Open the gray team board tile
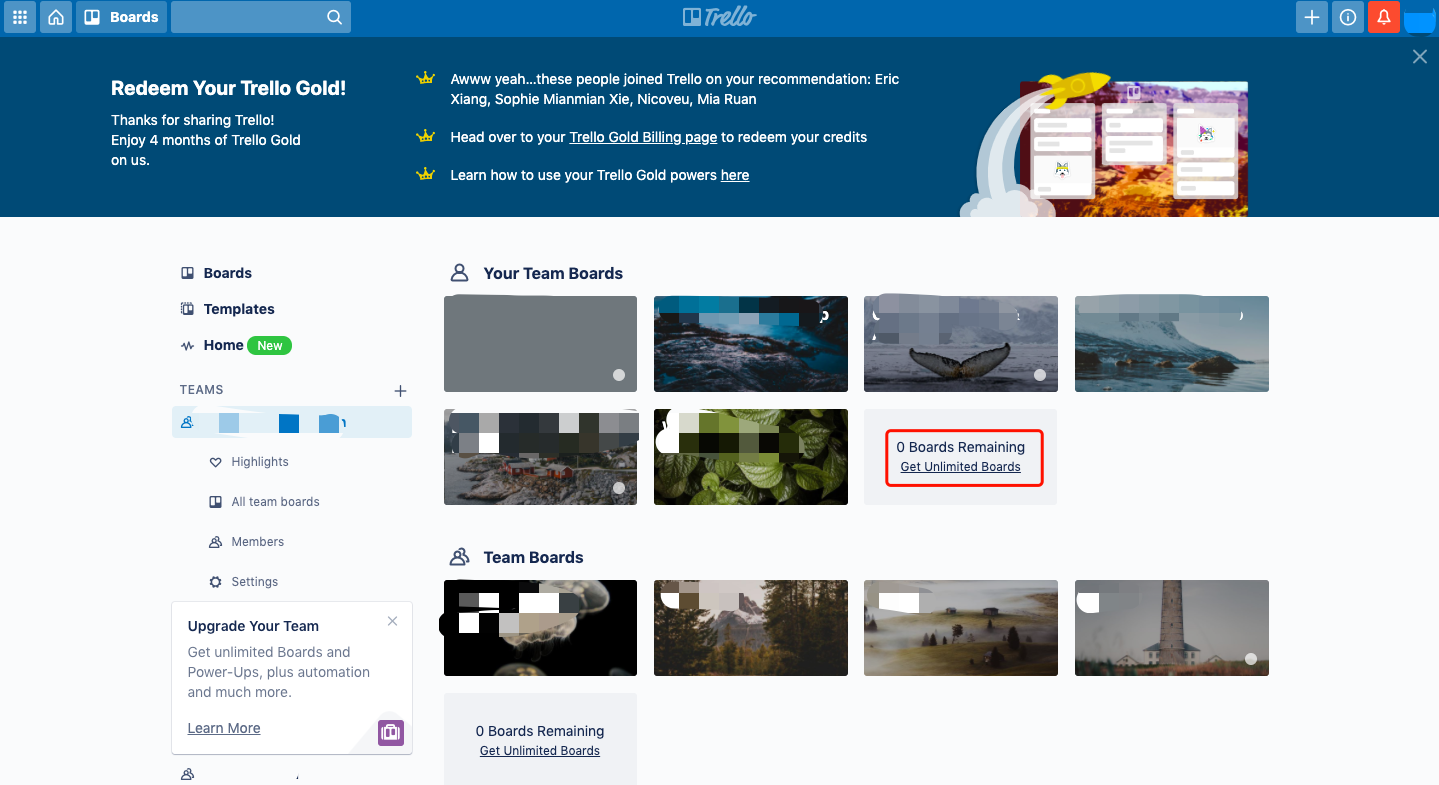Screen dimensions: 1439x785 pyautogui.click(x=540, y=344)
